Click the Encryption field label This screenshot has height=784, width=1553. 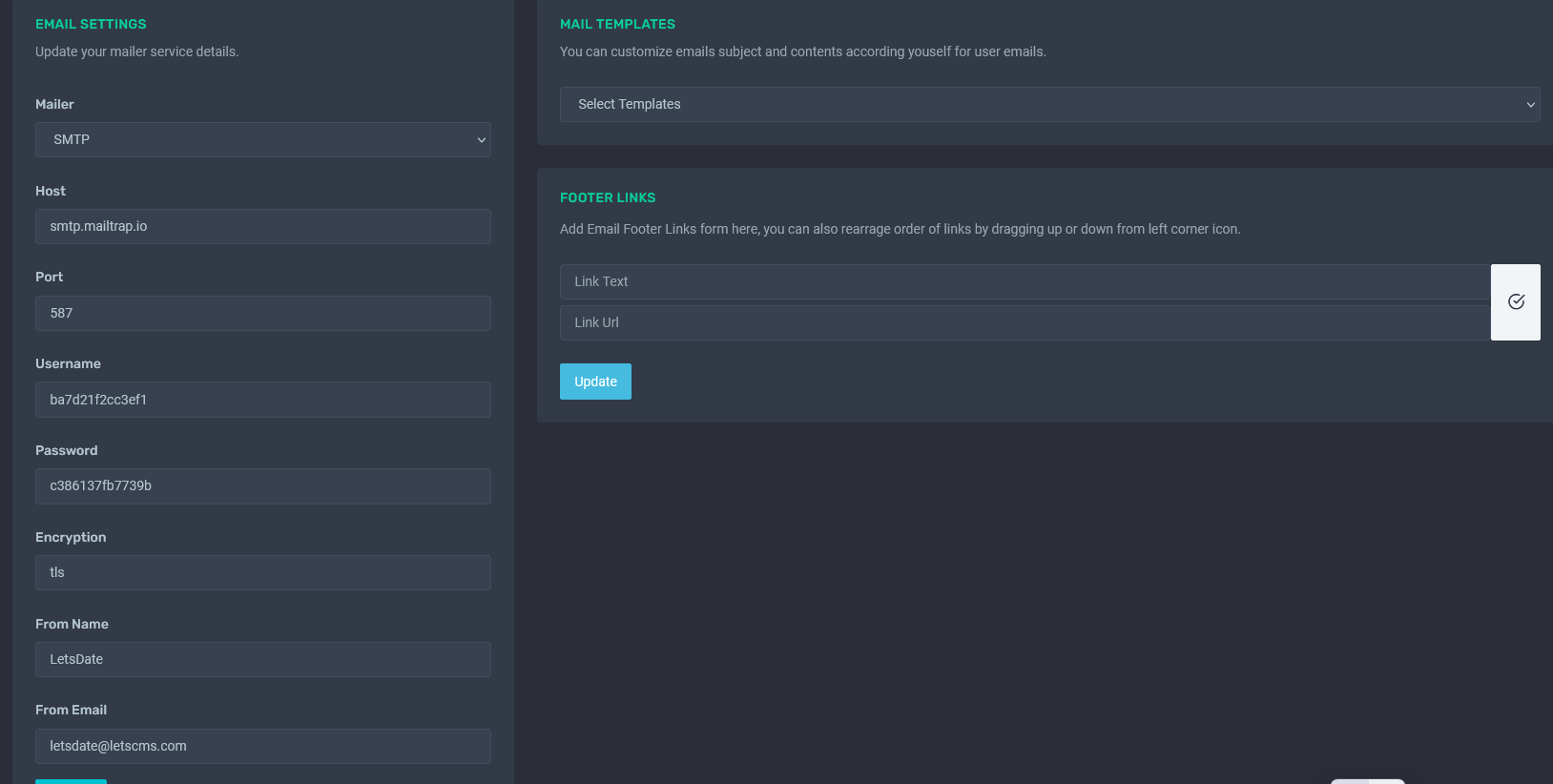click(x=71, y=537)
